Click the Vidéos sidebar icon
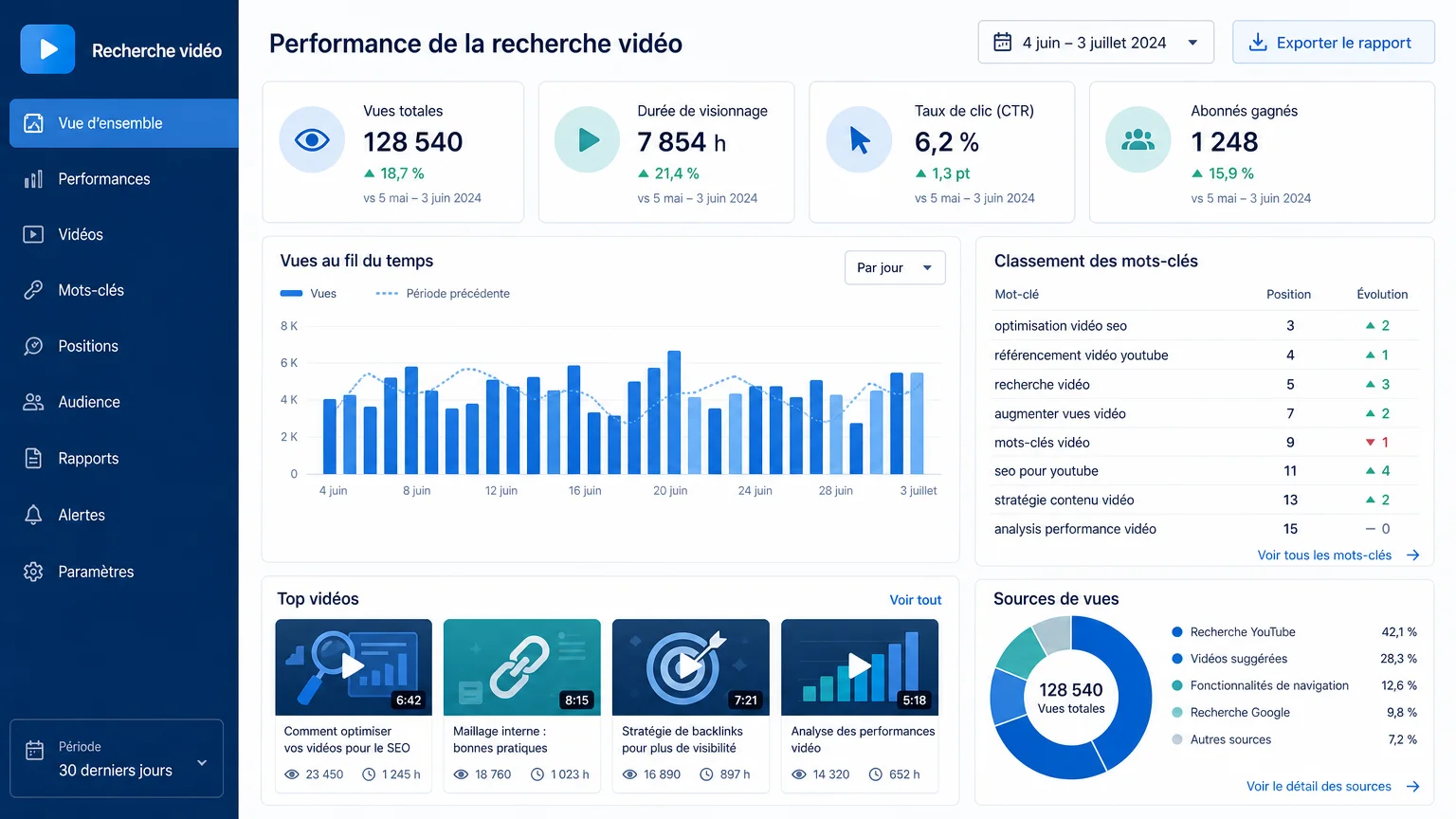The image size is (1456, 819). coord(33,234)
